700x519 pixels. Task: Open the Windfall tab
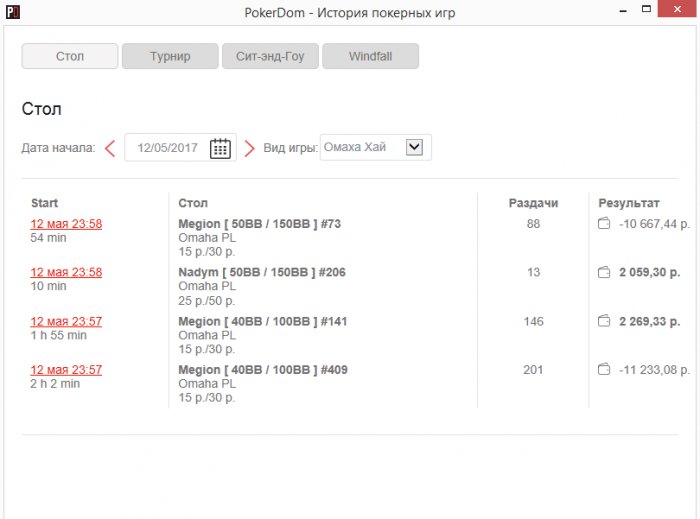tap(370, 56)
